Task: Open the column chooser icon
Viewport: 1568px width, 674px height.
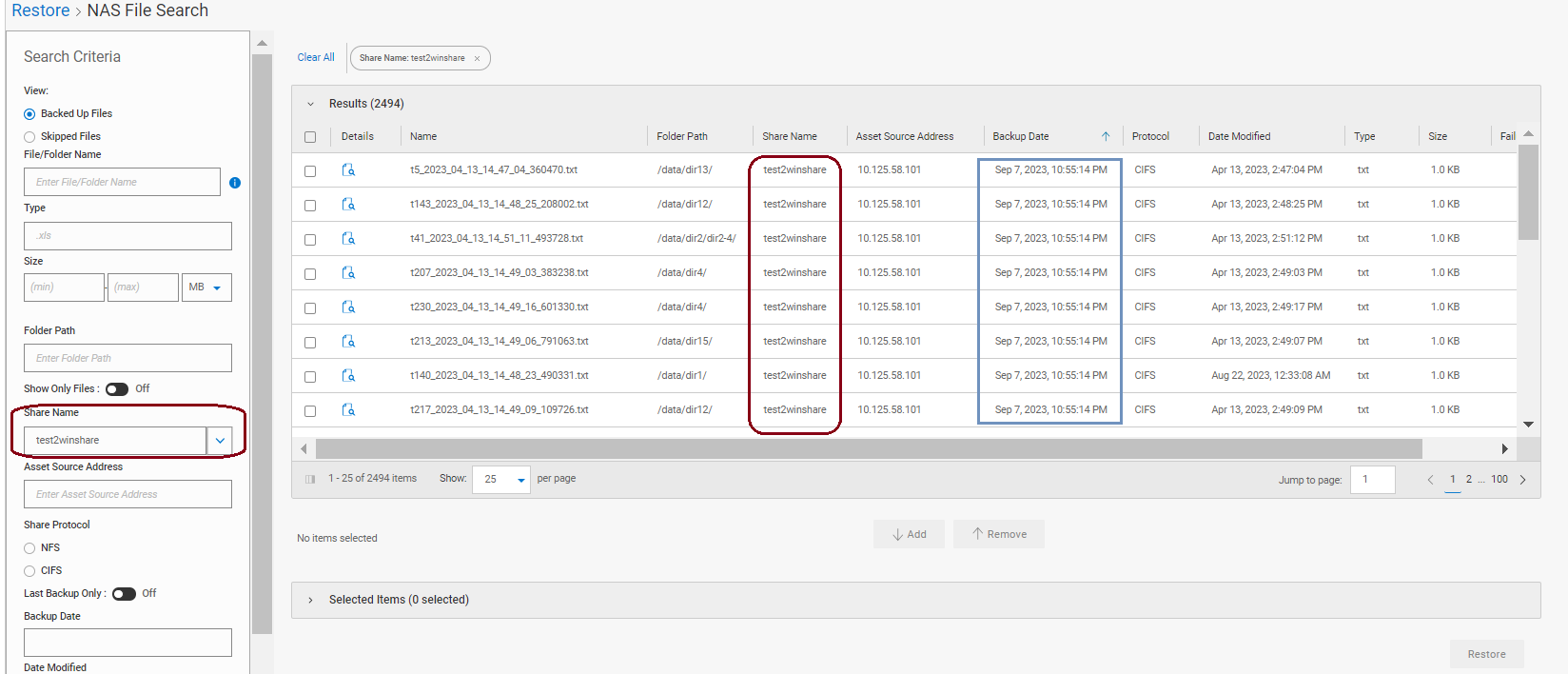Action: click(x=309, y=480)
